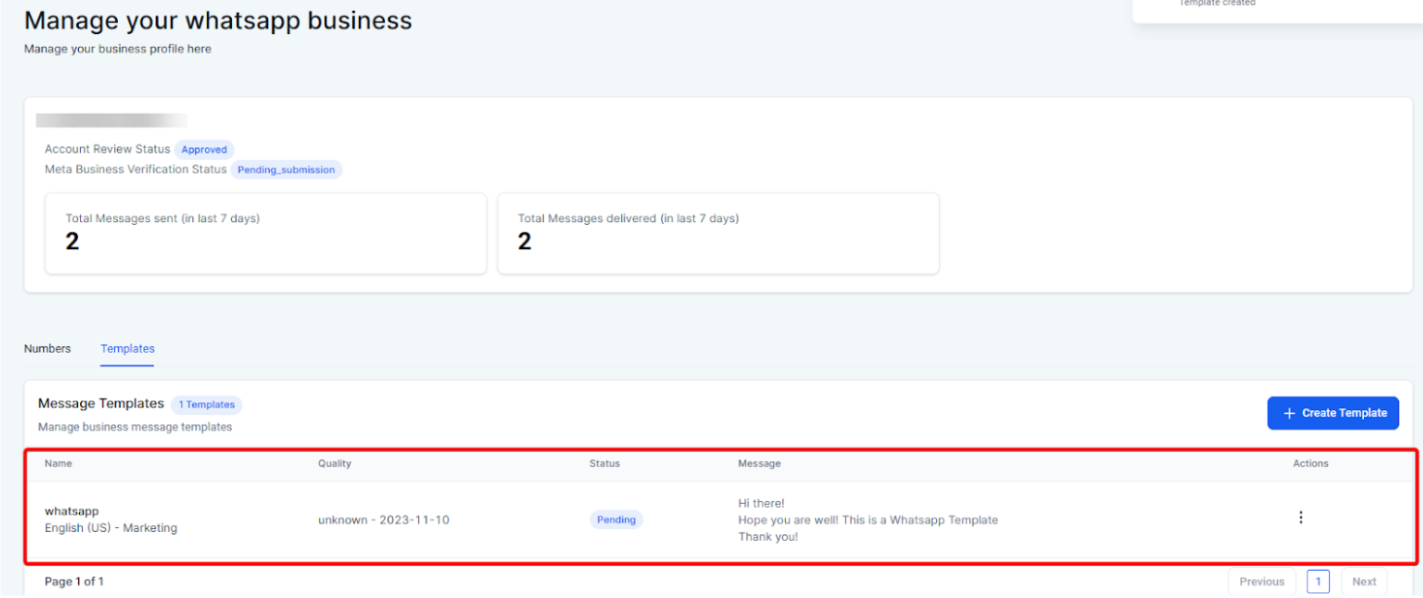Click the Account Review Status label
The width and height of the screenshot is (1423, 598).
pos(108,150)
